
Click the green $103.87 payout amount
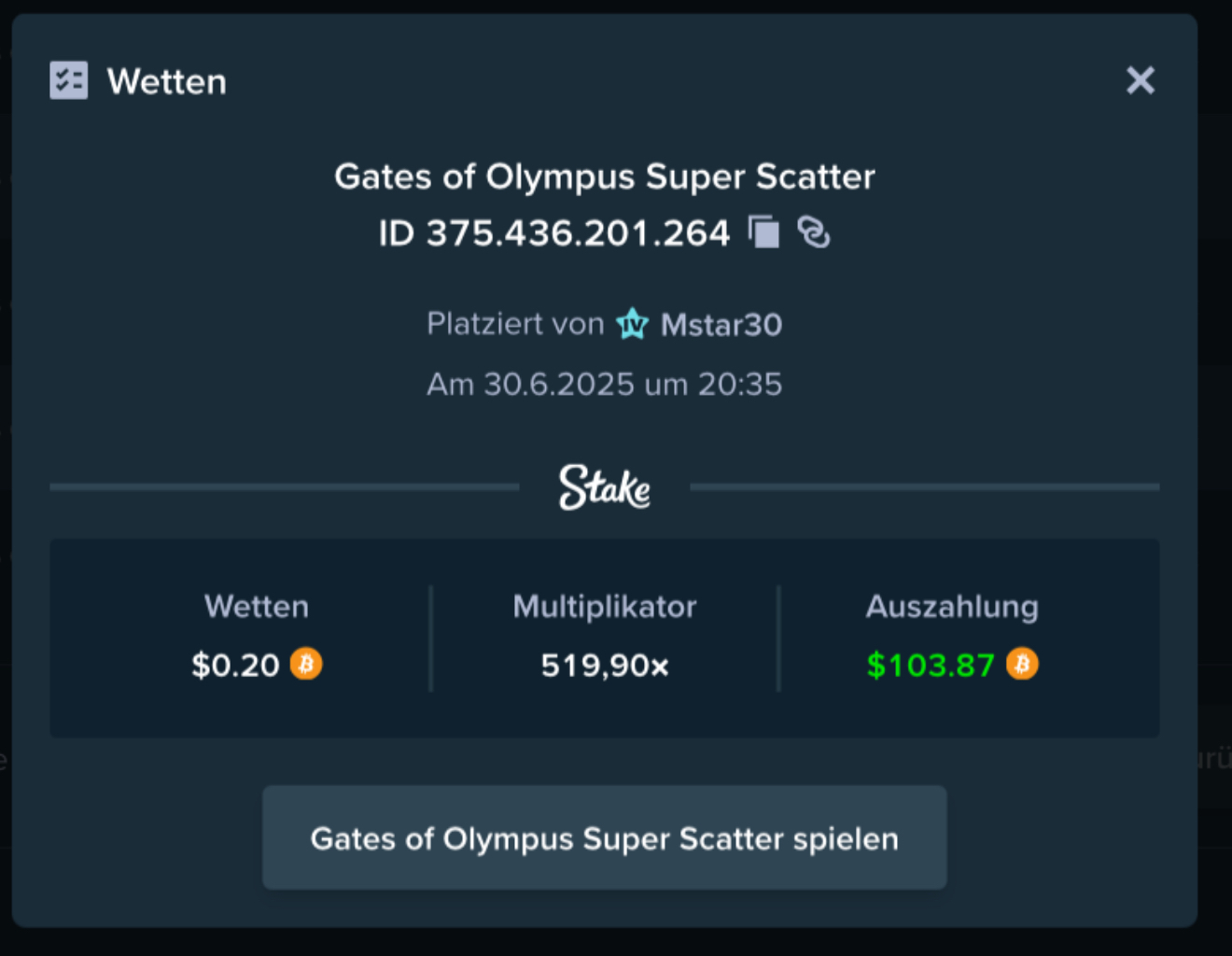931,665
